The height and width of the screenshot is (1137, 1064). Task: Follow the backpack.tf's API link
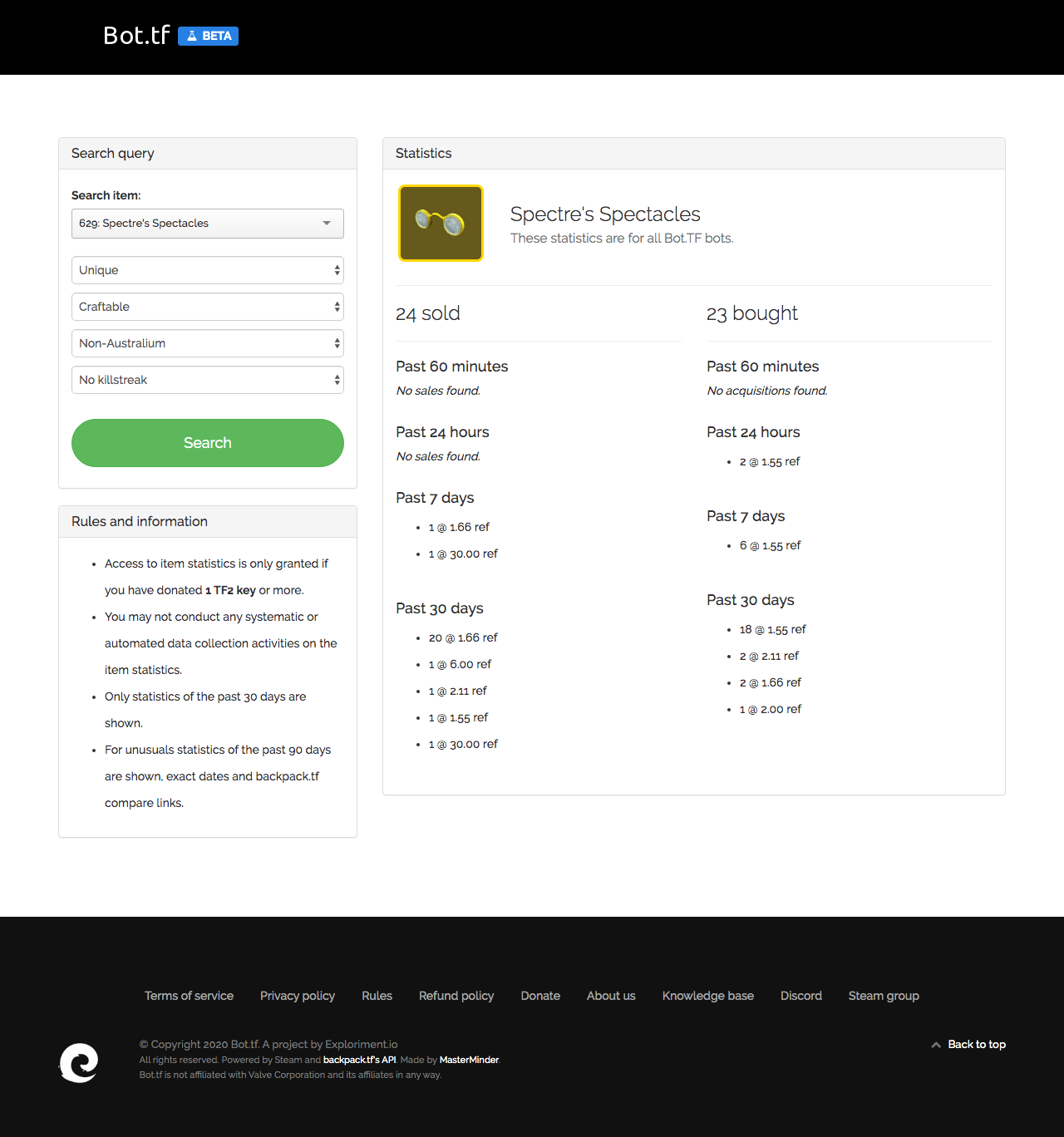359,1060
